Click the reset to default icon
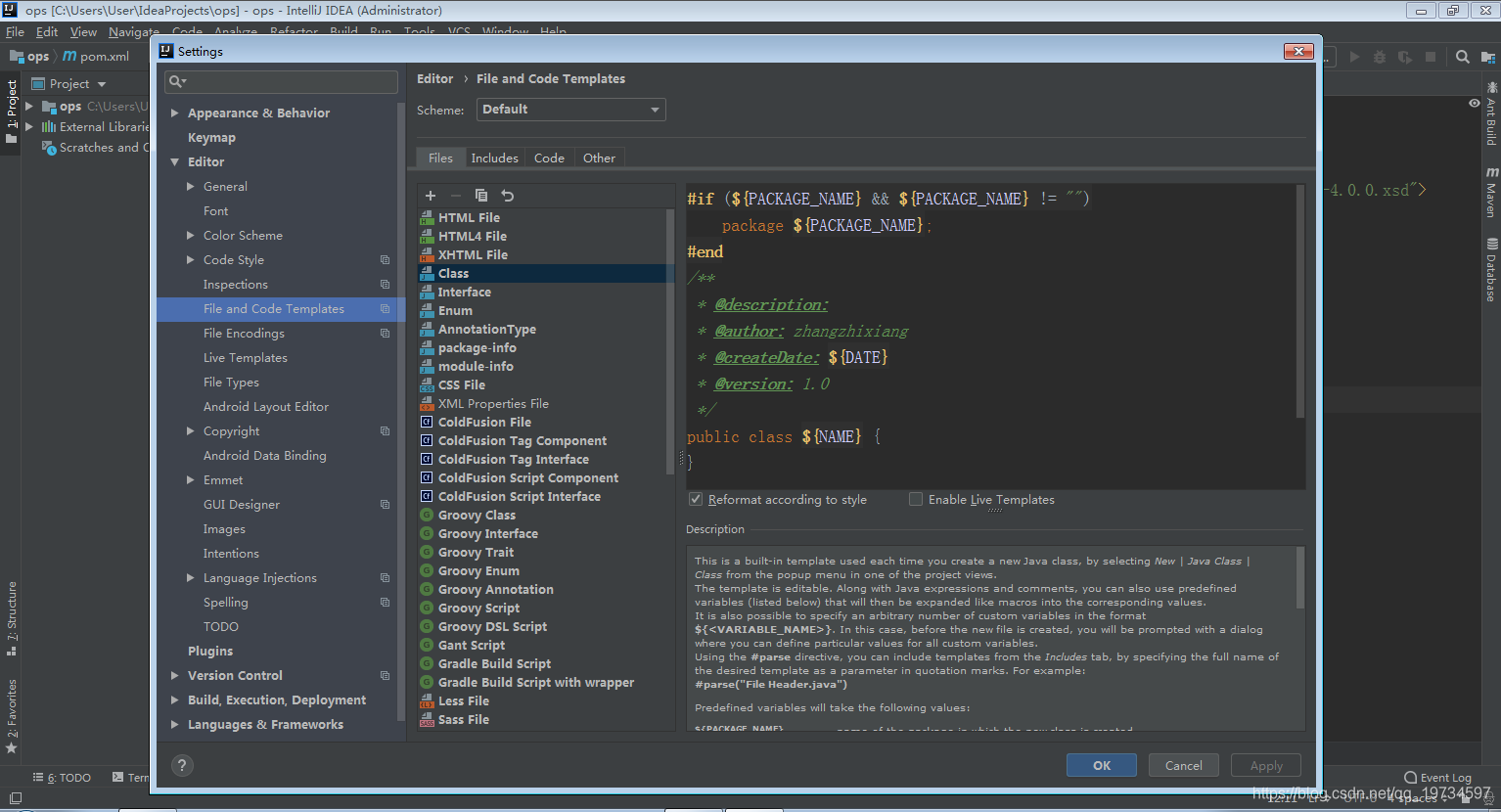The image size is (1501, 812). point(507,196)
